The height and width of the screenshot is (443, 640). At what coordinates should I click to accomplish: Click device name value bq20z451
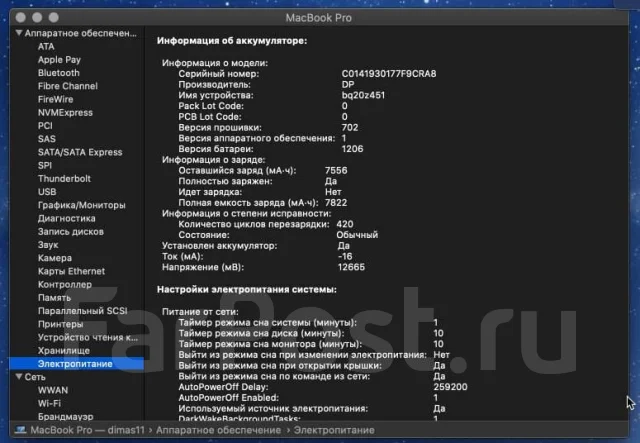tap(363, 95)
